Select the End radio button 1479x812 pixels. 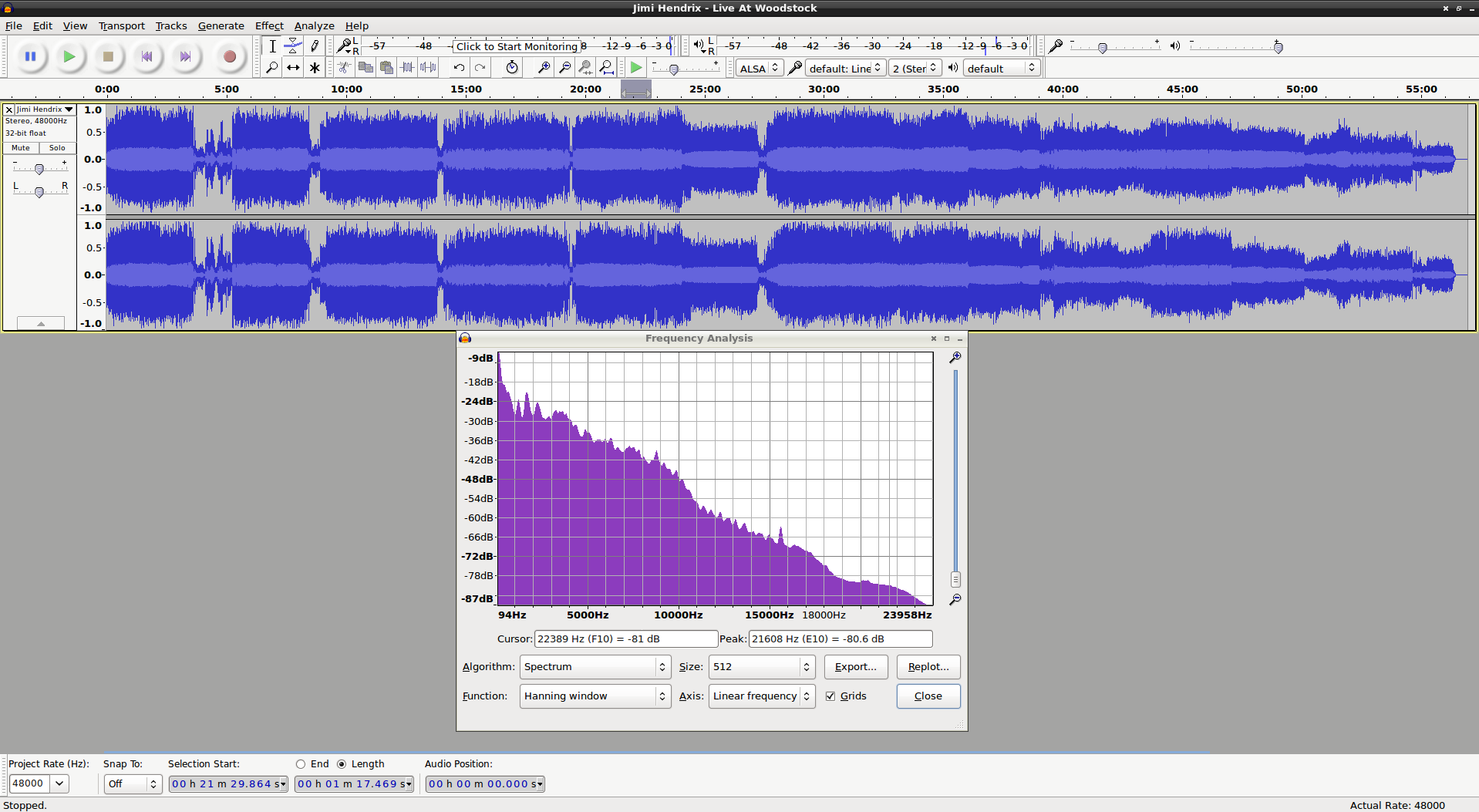301,764
